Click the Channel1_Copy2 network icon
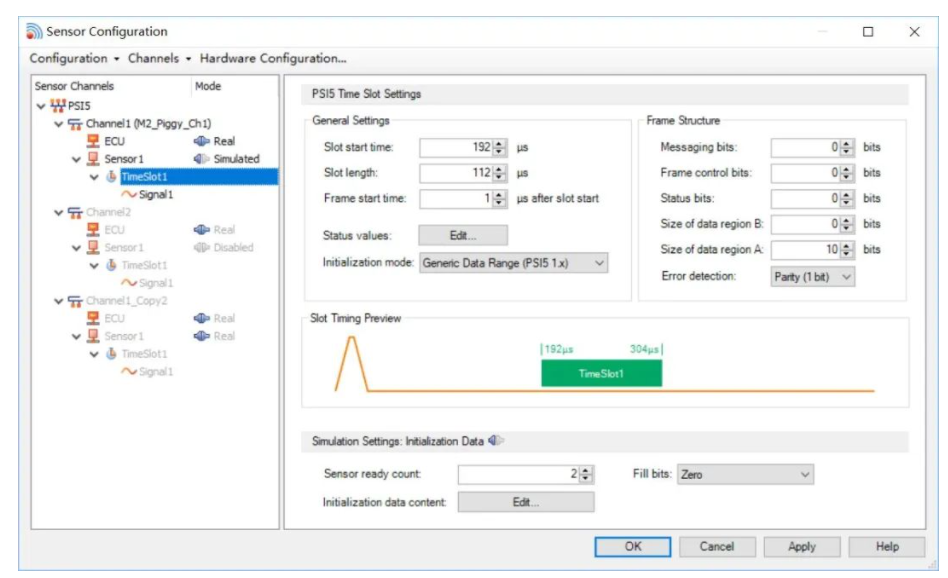This screenshot has height=578, width=948. tap(75, 300)
